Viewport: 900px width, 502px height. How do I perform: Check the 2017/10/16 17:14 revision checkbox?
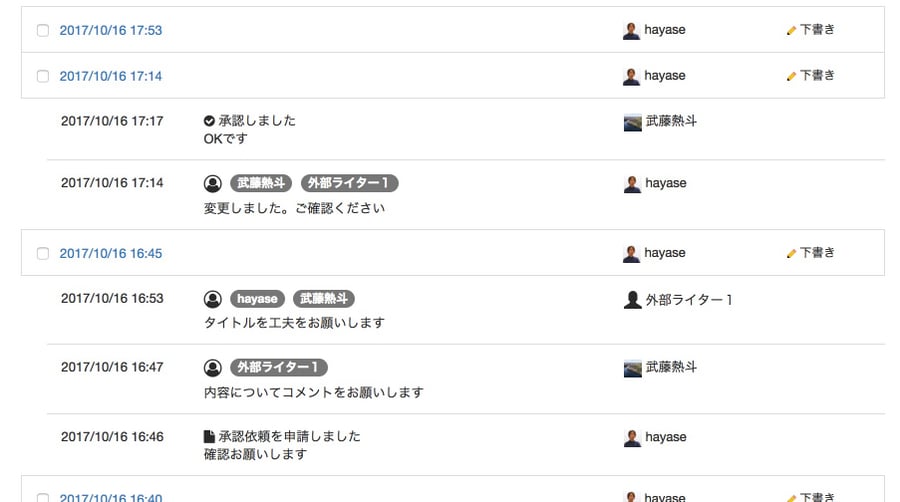pyautogui.click(x=43, y=76)
